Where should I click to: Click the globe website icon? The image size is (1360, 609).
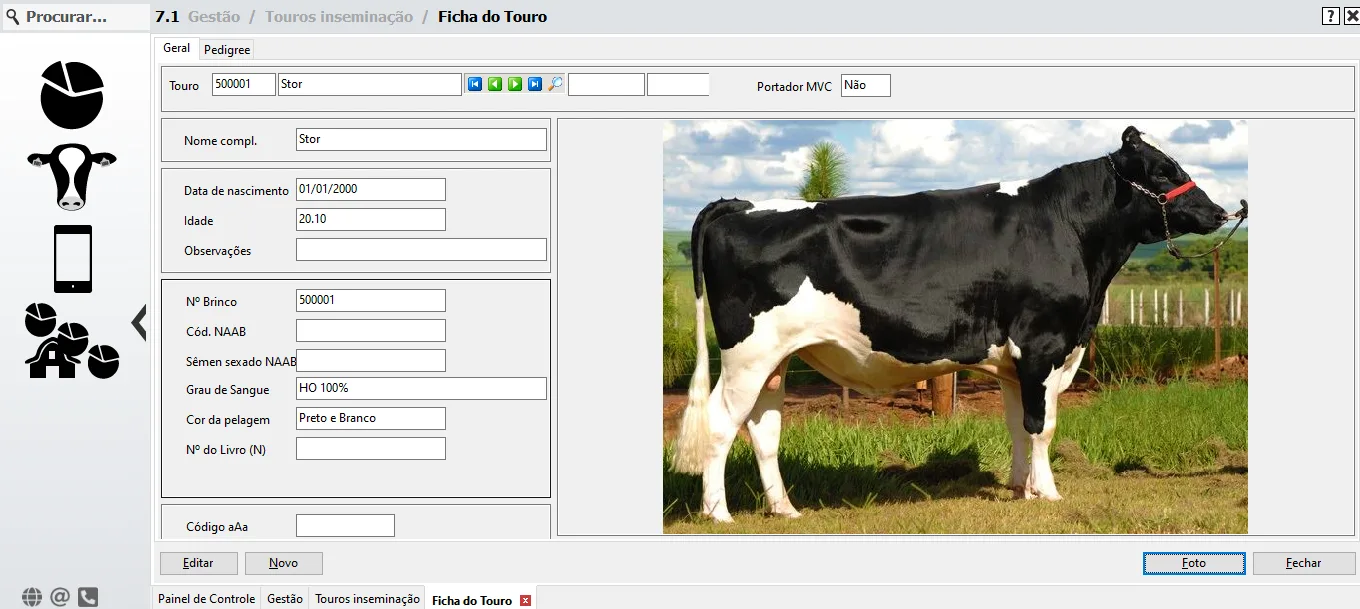pyautogui.click(x=32, y=597)
